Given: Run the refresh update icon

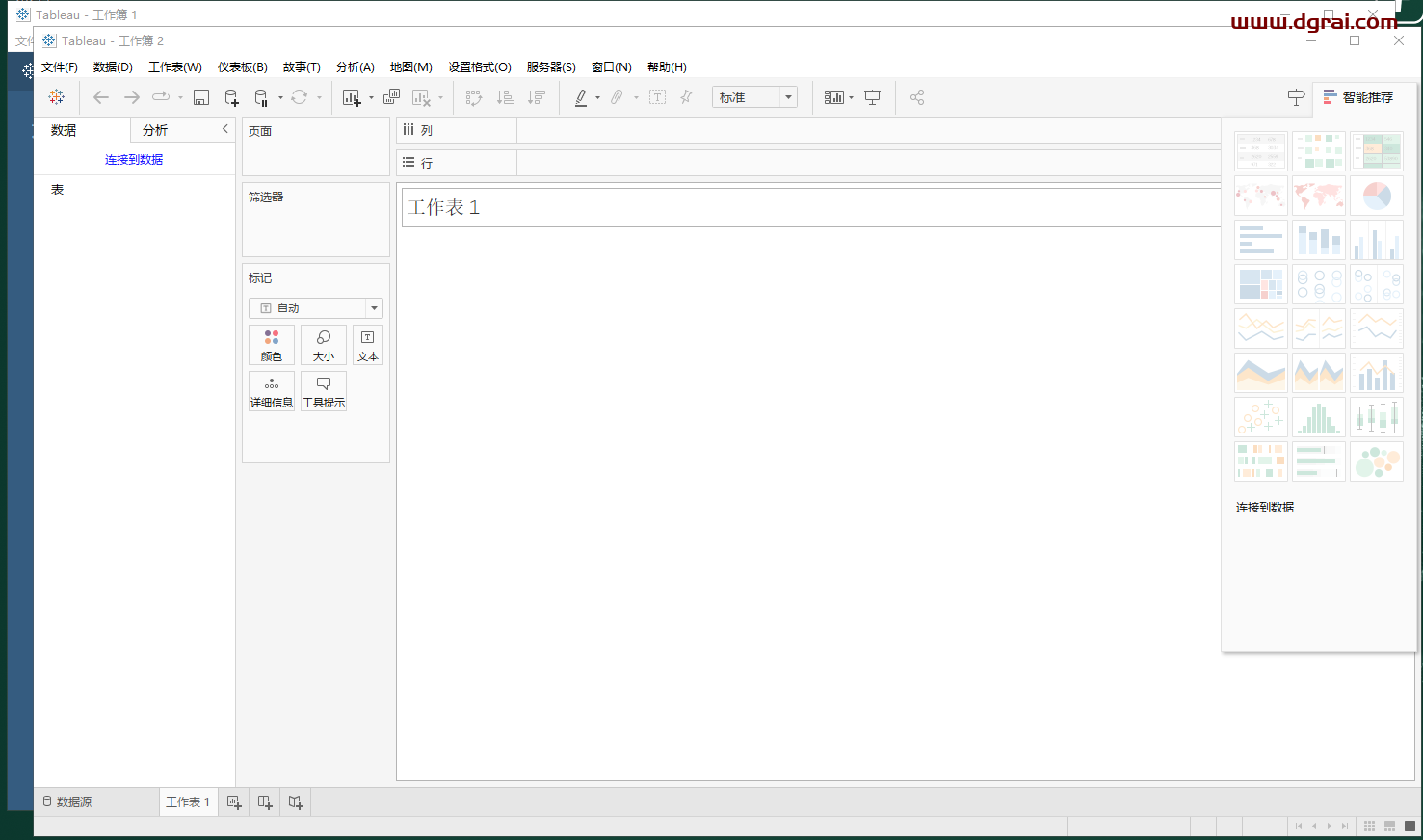Looking at the screenshot, I should [x=300, y=97].
